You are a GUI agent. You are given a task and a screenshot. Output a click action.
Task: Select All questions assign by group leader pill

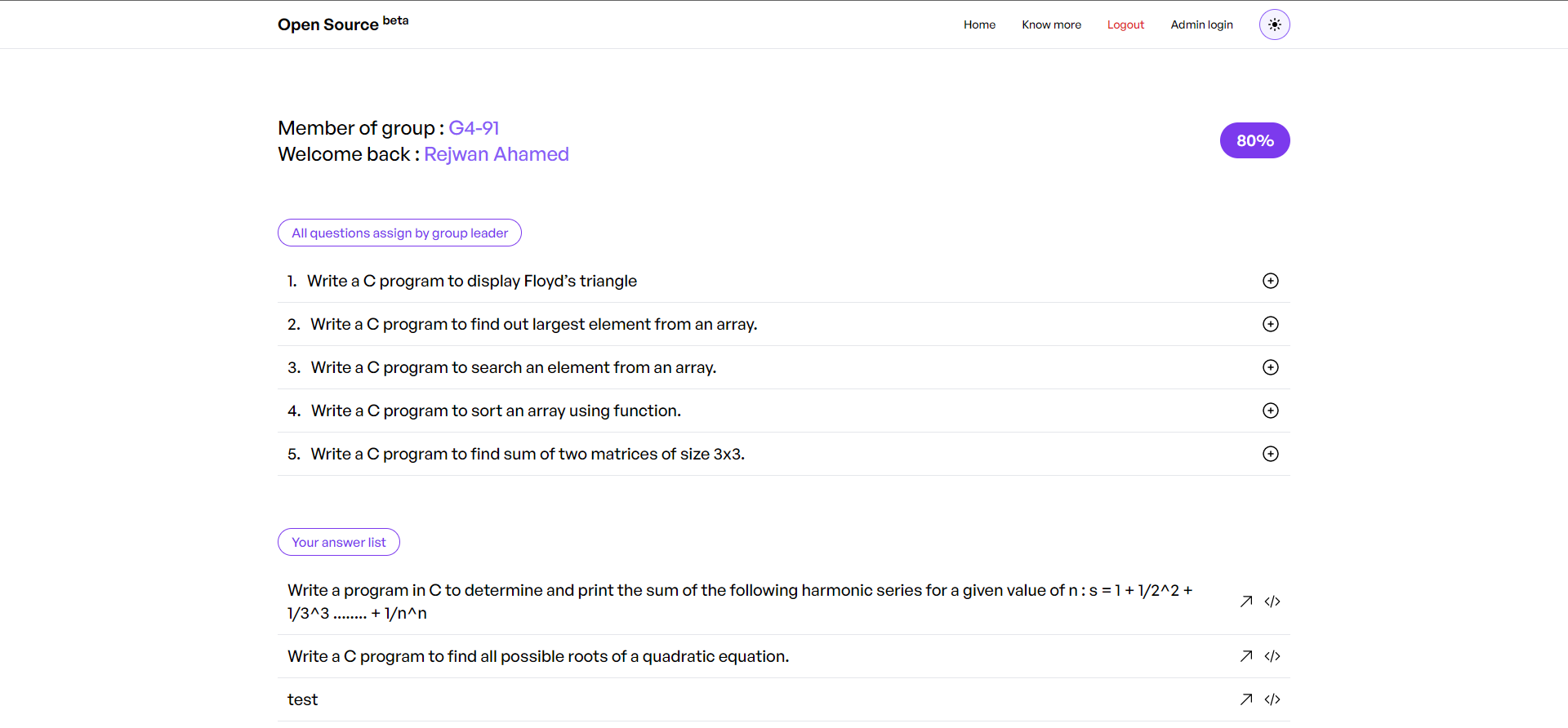(399, 233)
